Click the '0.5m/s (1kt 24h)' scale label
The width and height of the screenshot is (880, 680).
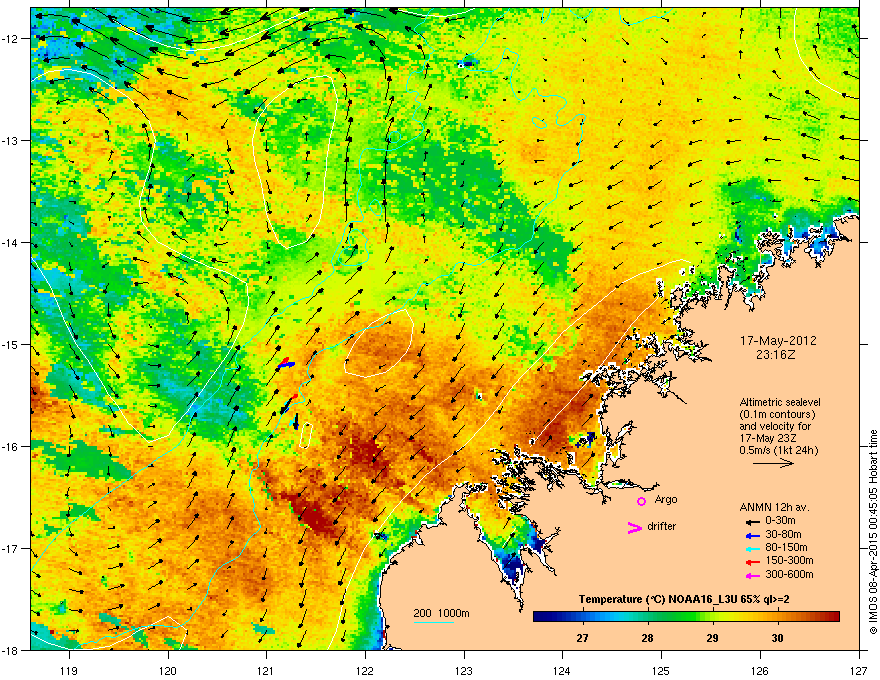779,450
